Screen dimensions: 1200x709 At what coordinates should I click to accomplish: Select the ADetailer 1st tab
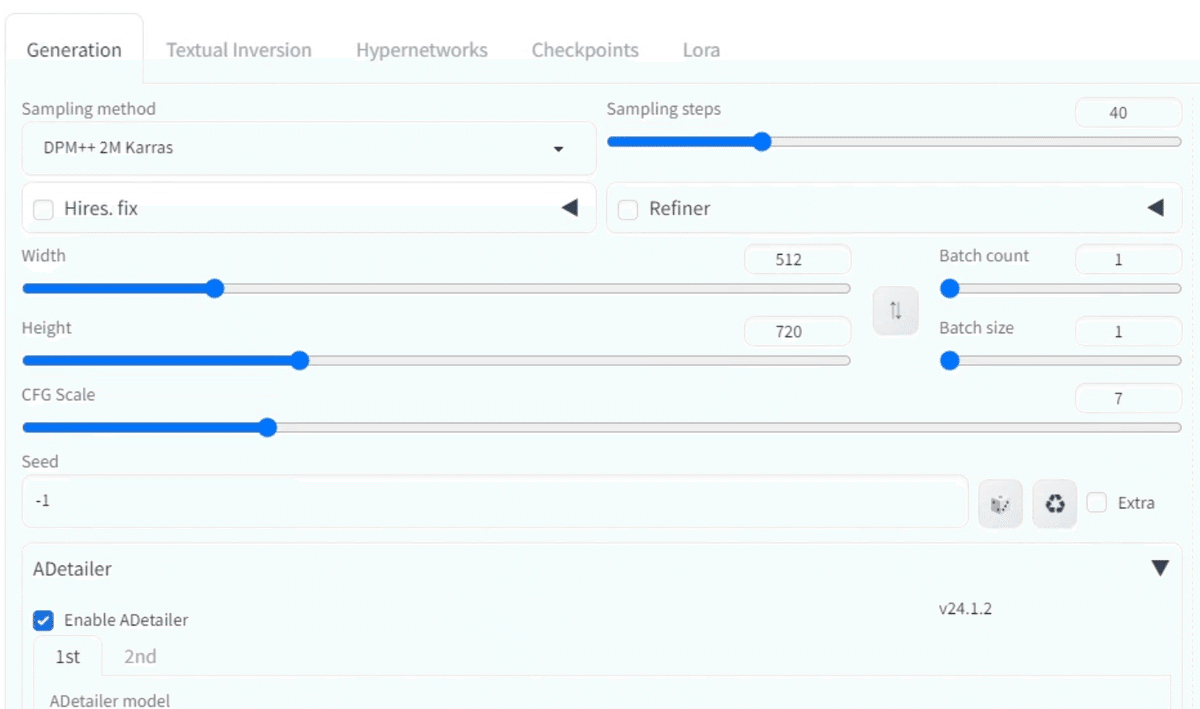tap(67, 657)
